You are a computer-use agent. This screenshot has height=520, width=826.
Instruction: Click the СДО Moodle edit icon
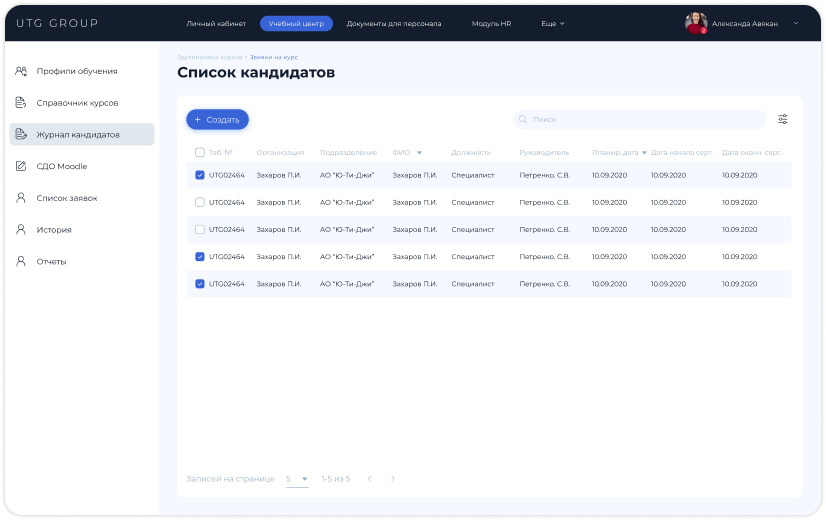21,166
